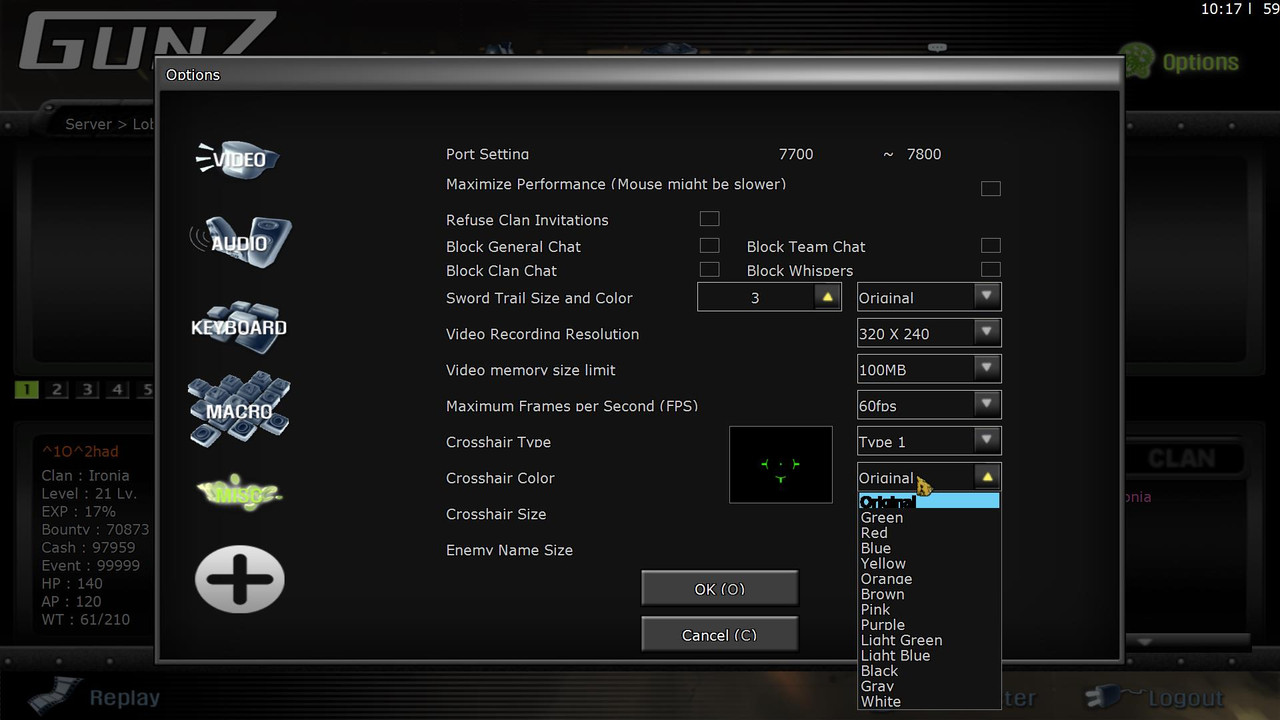The height and width of the screenshot is (720, 1280).
Task: Click the OK (O) button
Action: coord(719,589)
